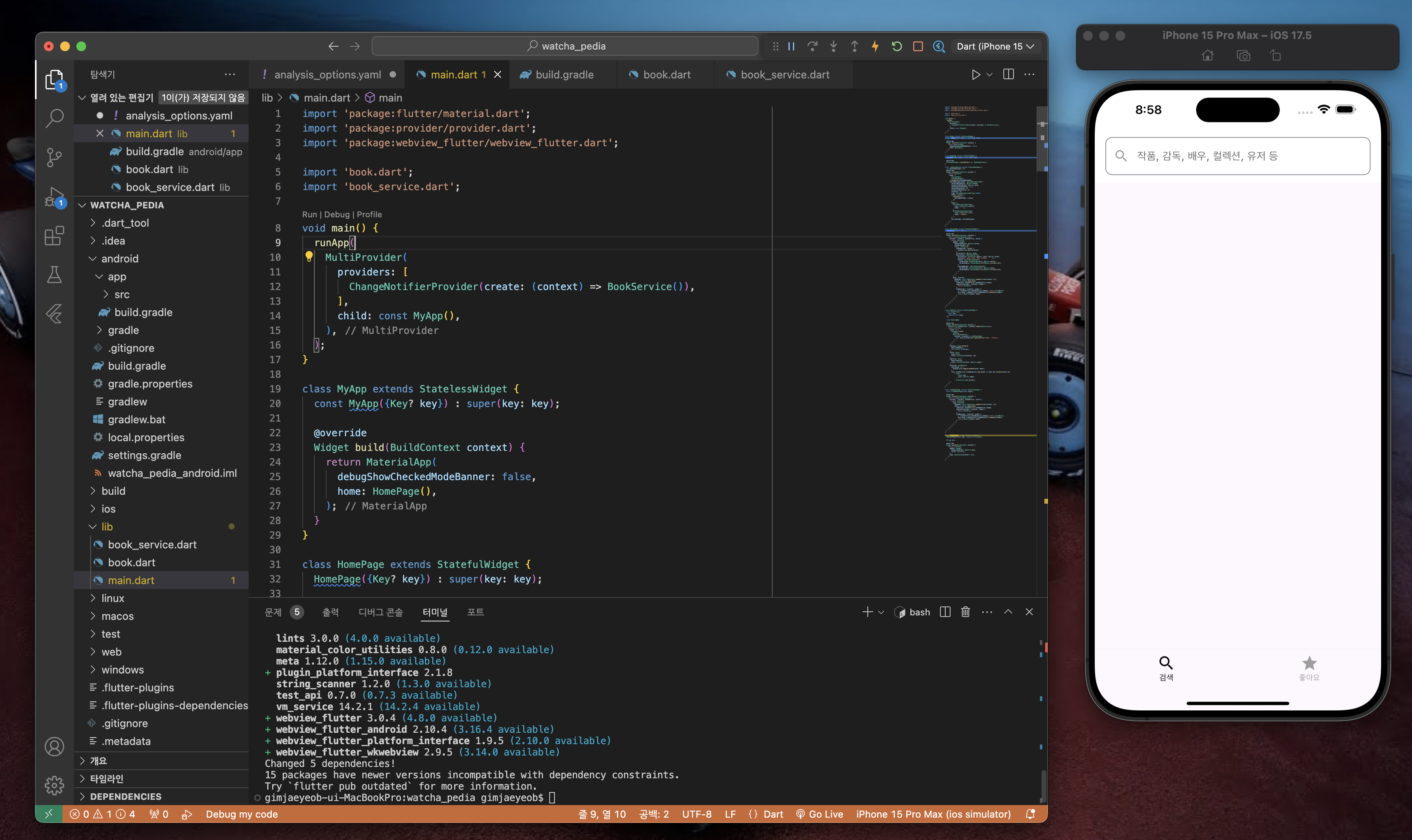
Task: Collapse the android folder
Action: [162, 259]
